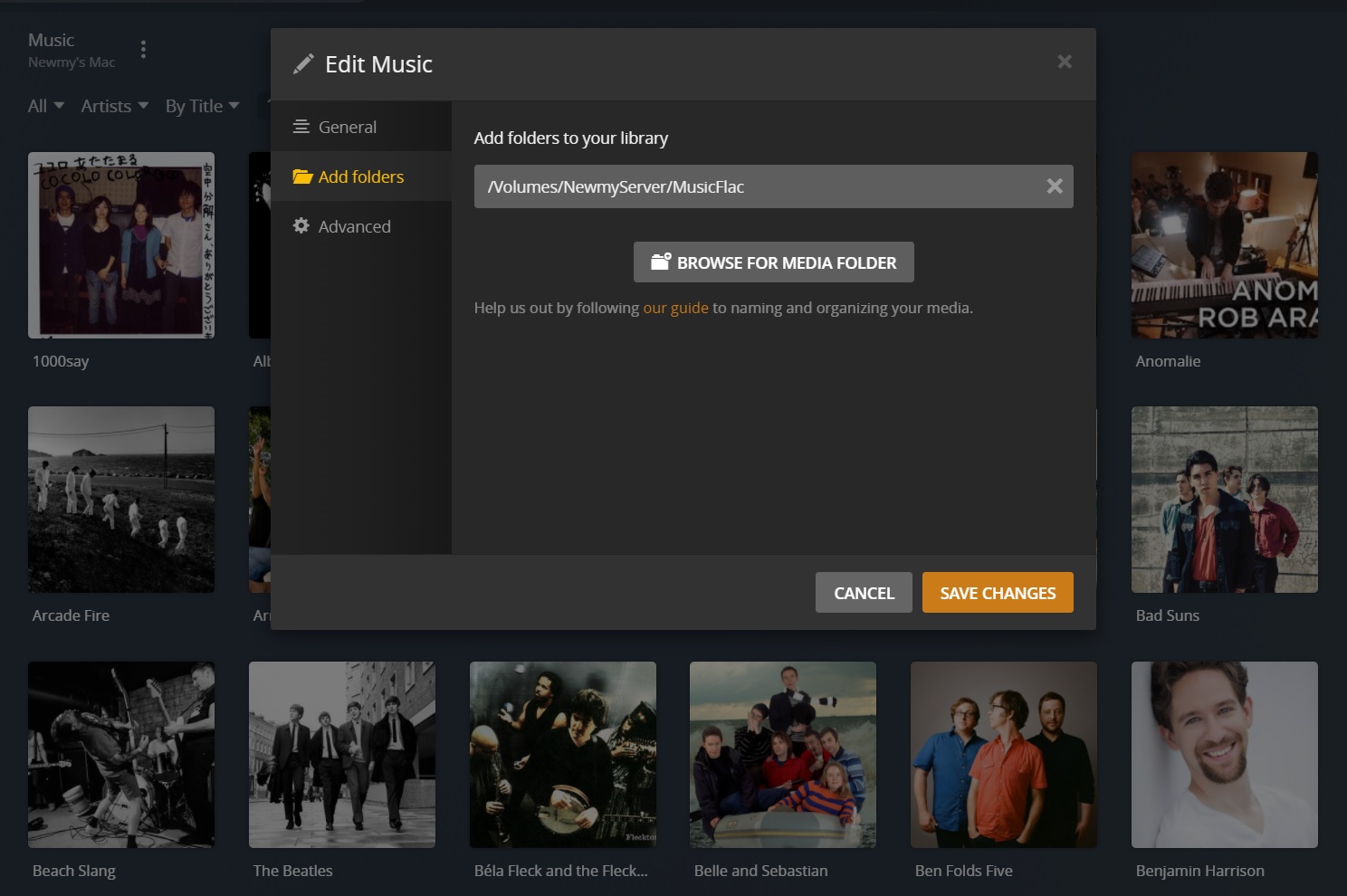Screen dimensions: 1347x896
Task: Click Browse for Media Folder
Action: (x=773, y=262)
